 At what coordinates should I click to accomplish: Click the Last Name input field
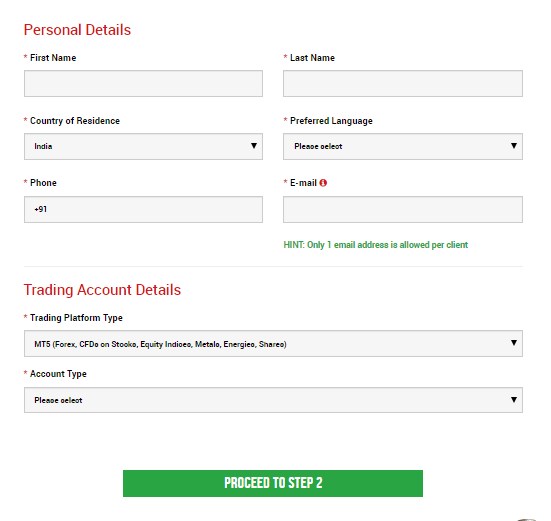point(403,84)
